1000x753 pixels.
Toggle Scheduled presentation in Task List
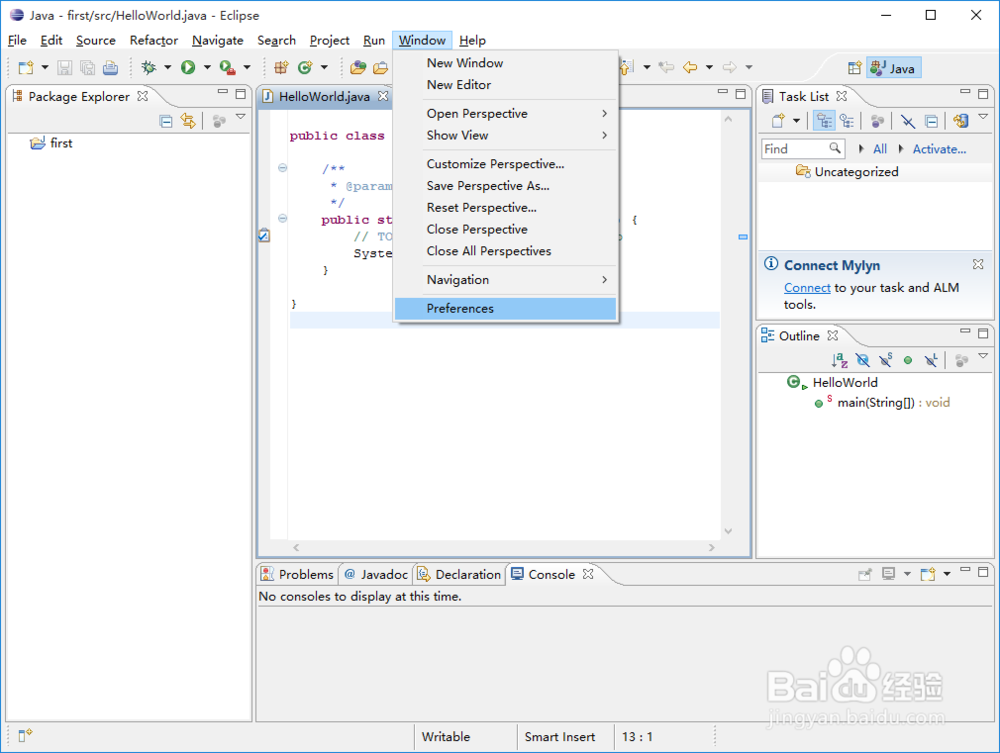point(847,121)
